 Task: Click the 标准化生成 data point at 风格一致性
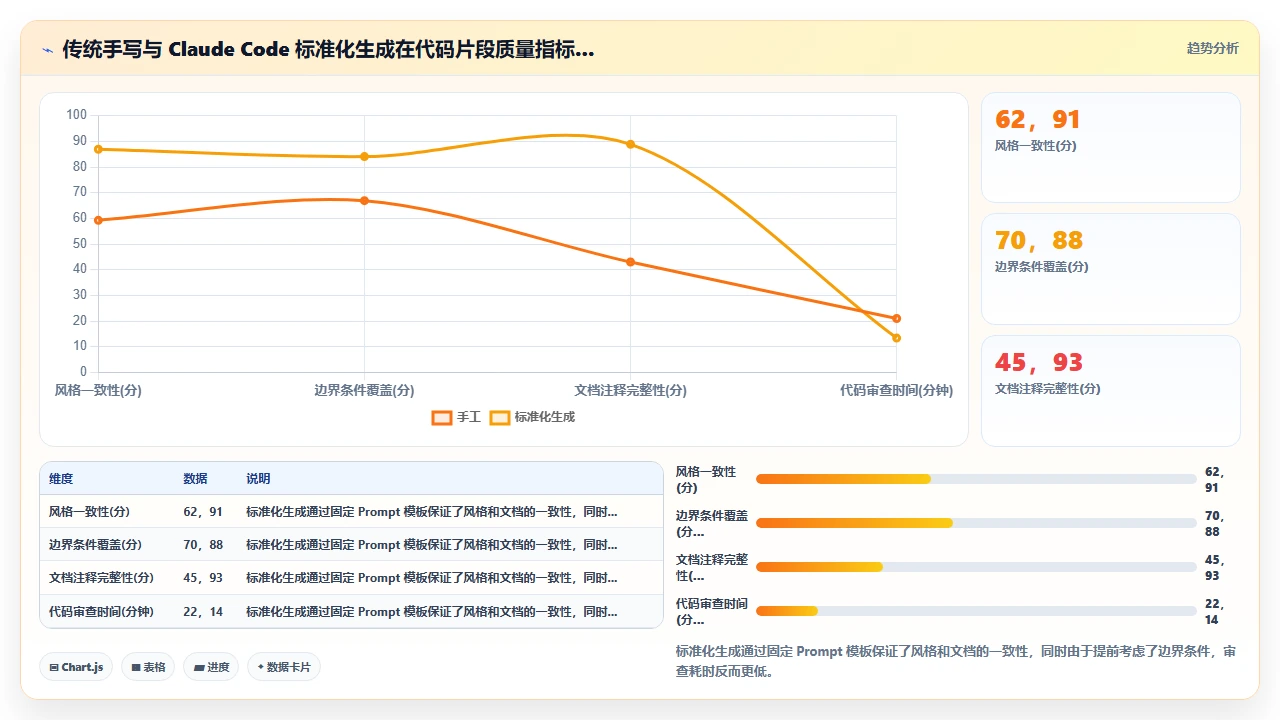(98, 149)
